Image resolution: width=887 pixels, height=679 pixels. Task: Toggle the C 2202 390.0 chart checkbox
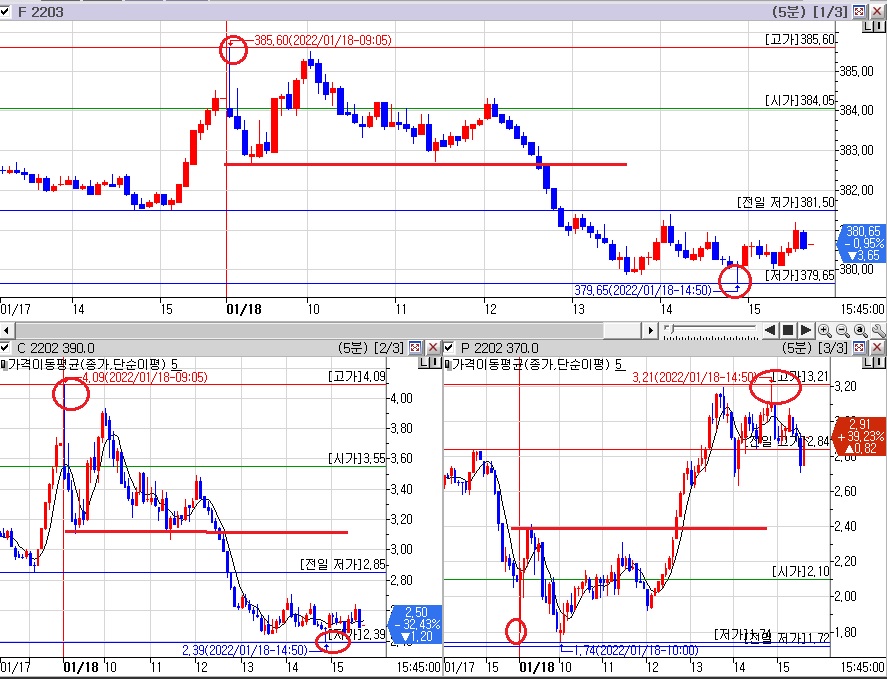[5, 347]
